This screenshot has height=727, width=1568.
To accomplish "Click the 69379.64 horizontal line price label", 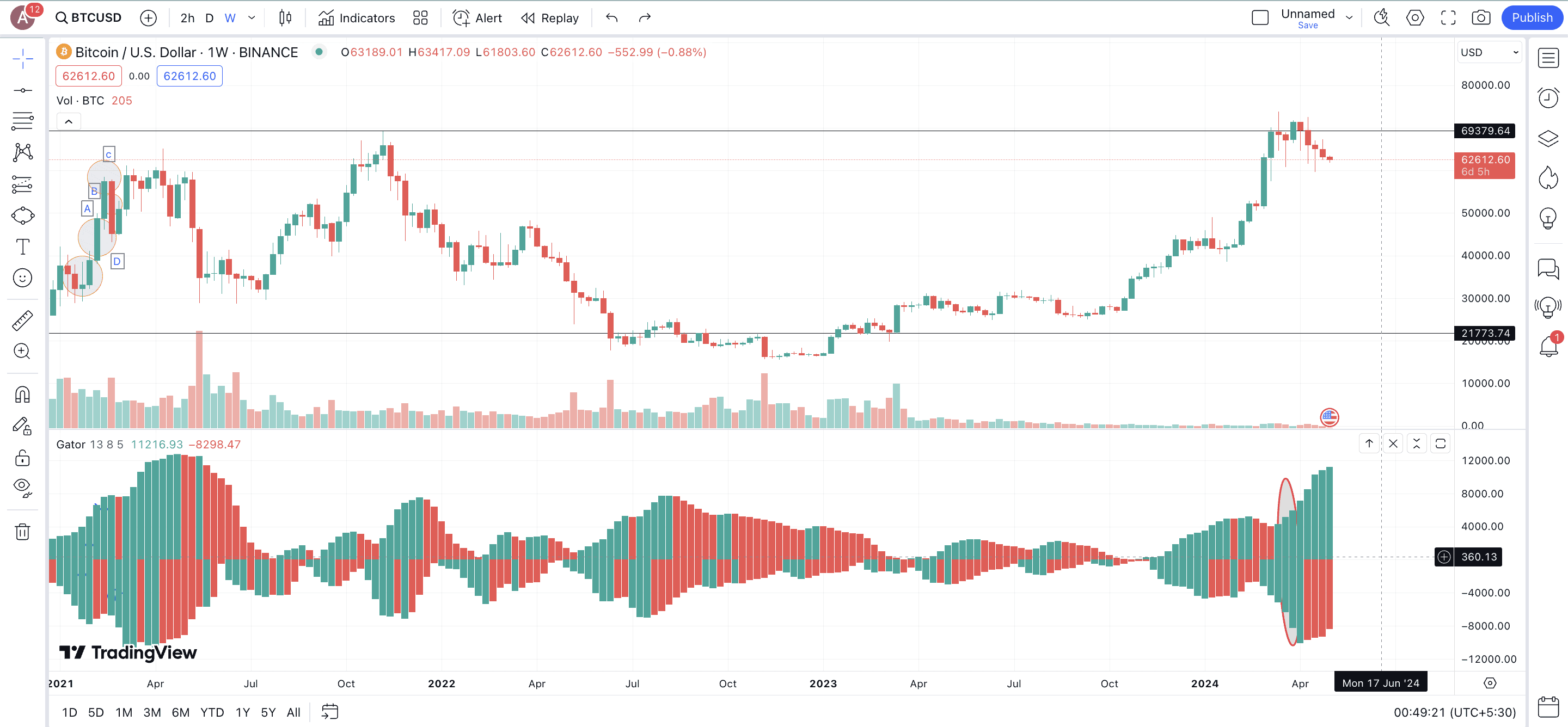I will pos(1485,131).
